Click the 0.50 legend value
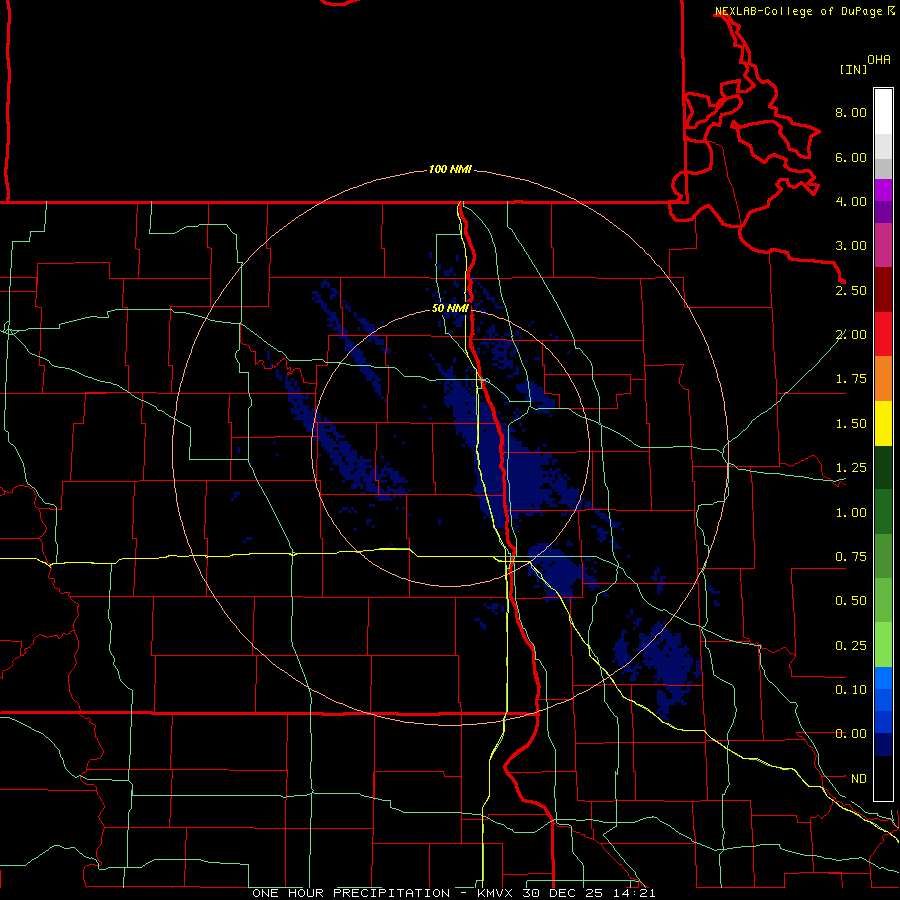 click(x=851, y=601)
